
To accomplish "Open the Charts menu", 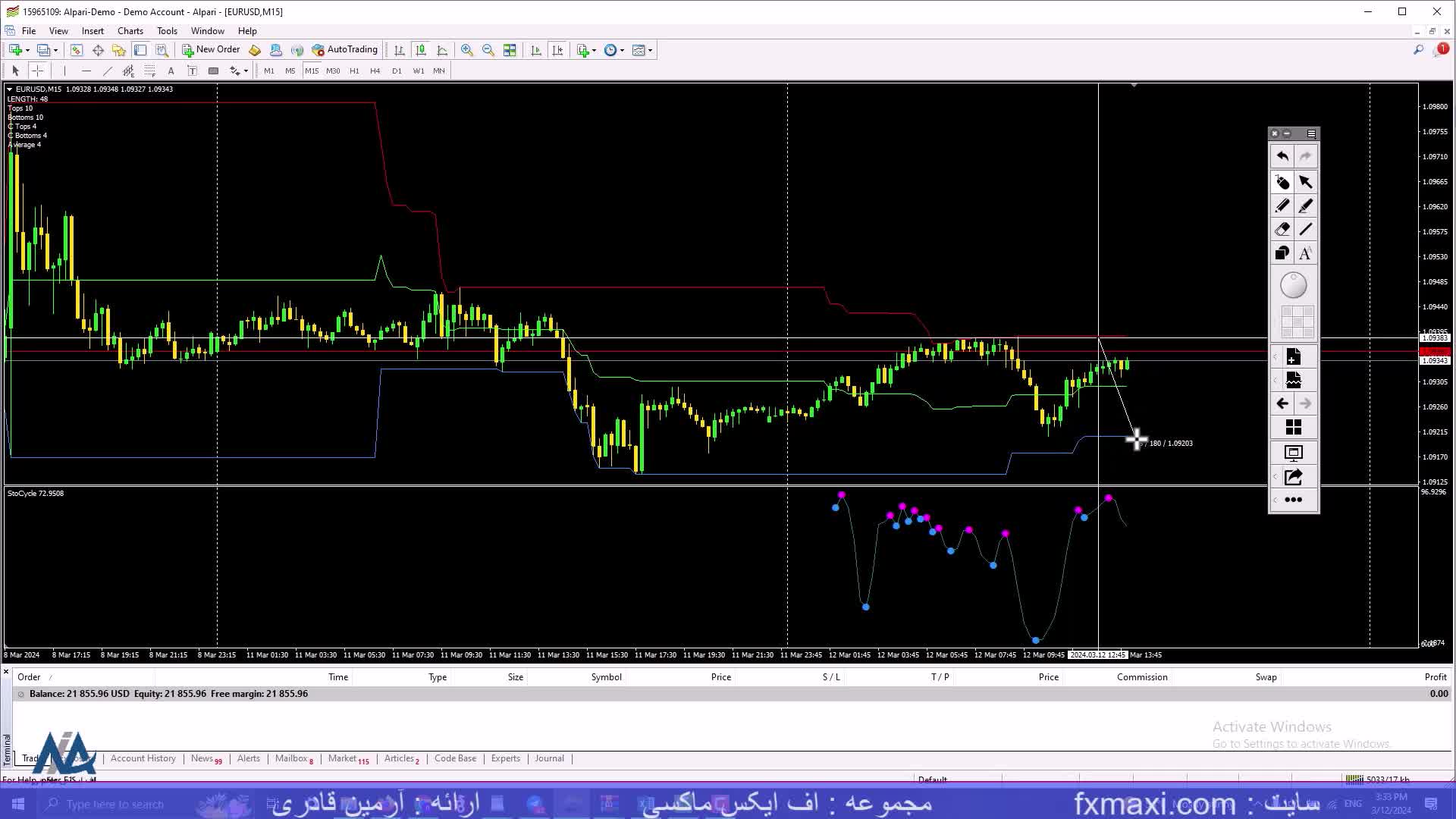I will tap(130, 31).
